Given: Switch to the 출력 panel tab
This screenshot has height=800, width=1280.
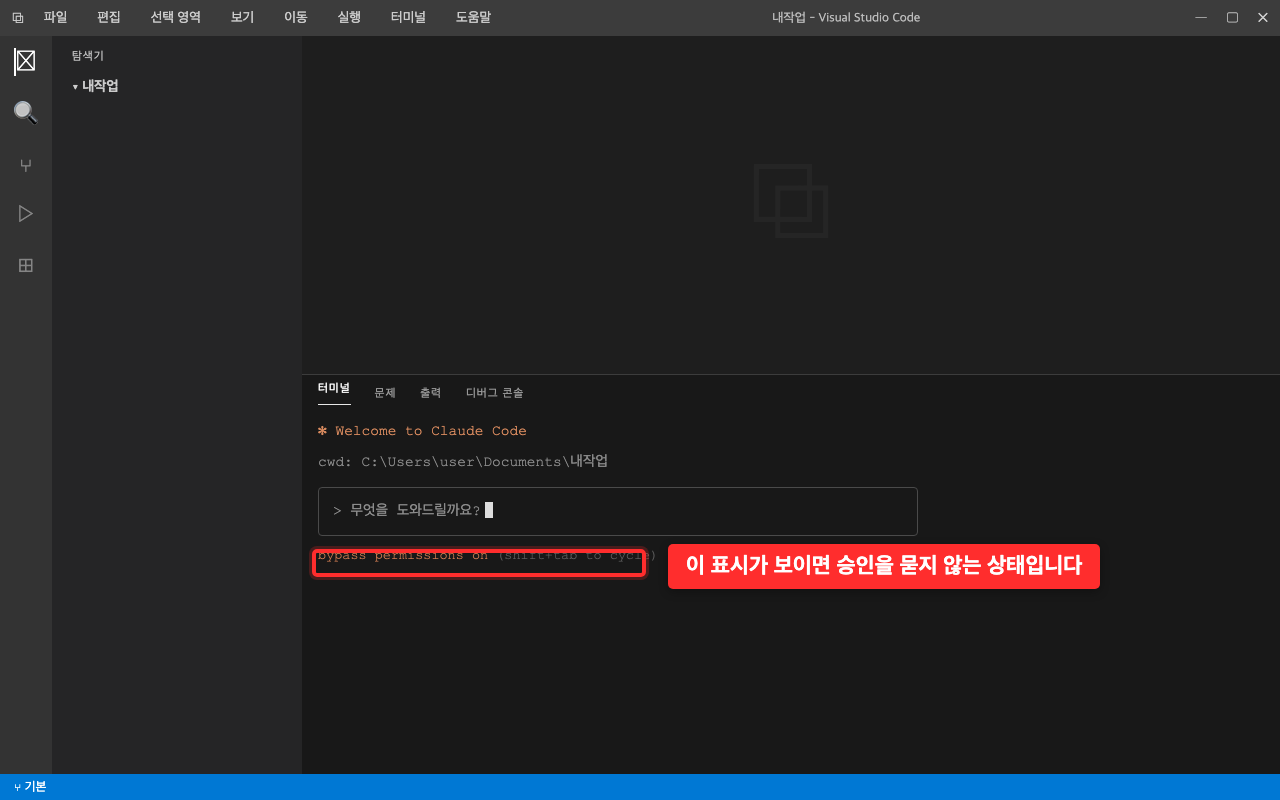Looking at the screenshot, I should [x=430, y=393].
